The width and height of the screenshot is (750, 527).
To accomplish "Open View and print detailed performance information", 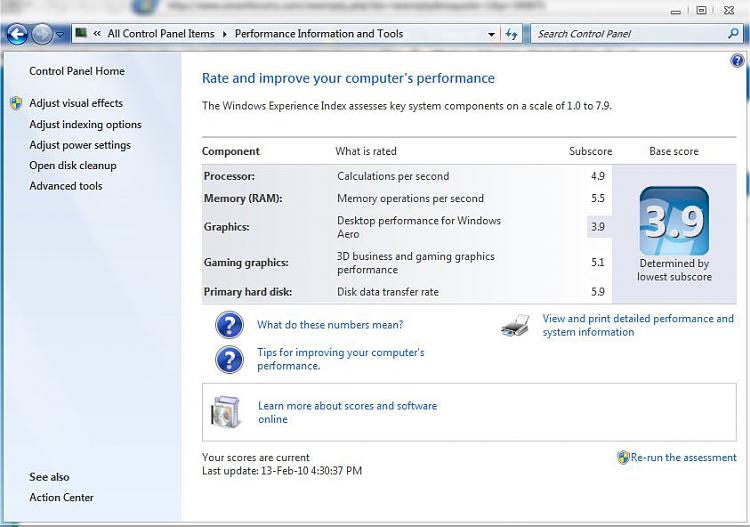I will [x=638, y=325].
